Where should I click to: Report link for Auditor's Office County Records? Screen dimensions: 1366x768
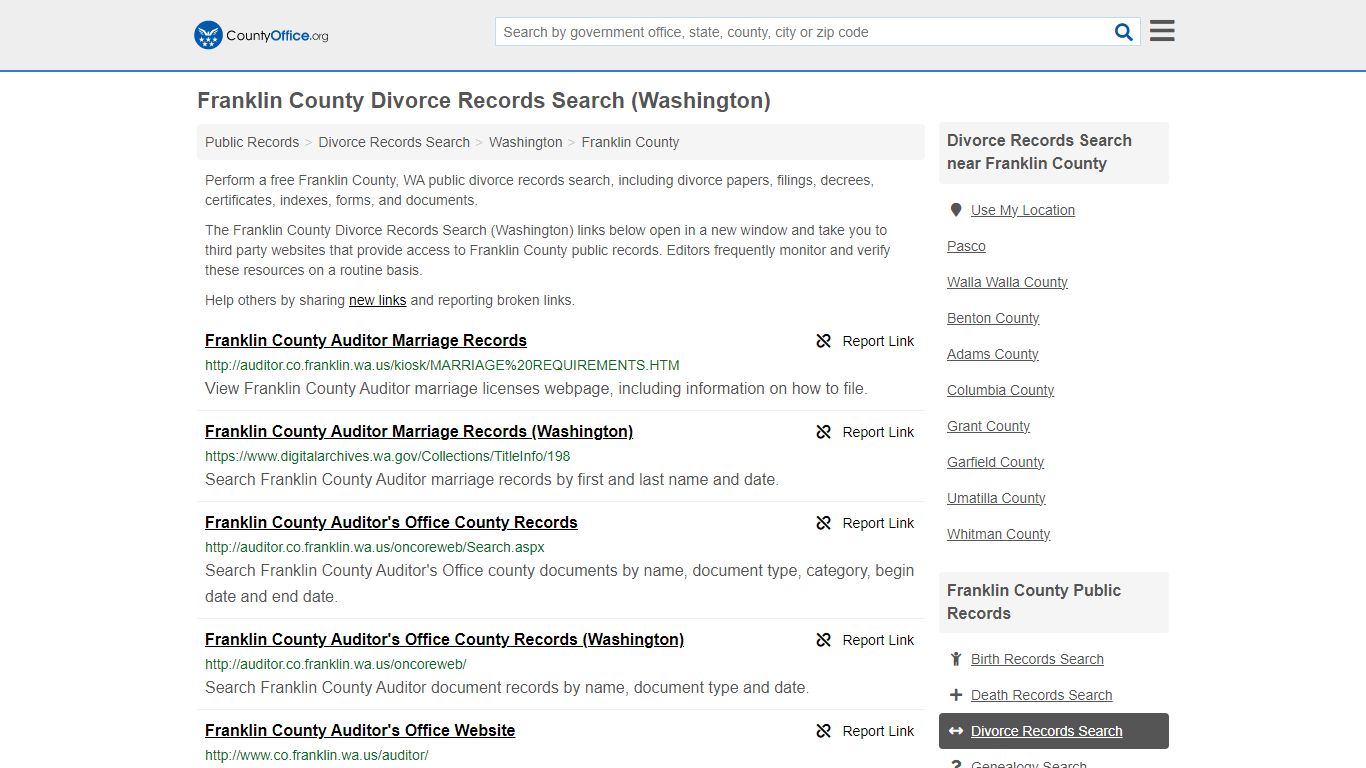point(878,523)
